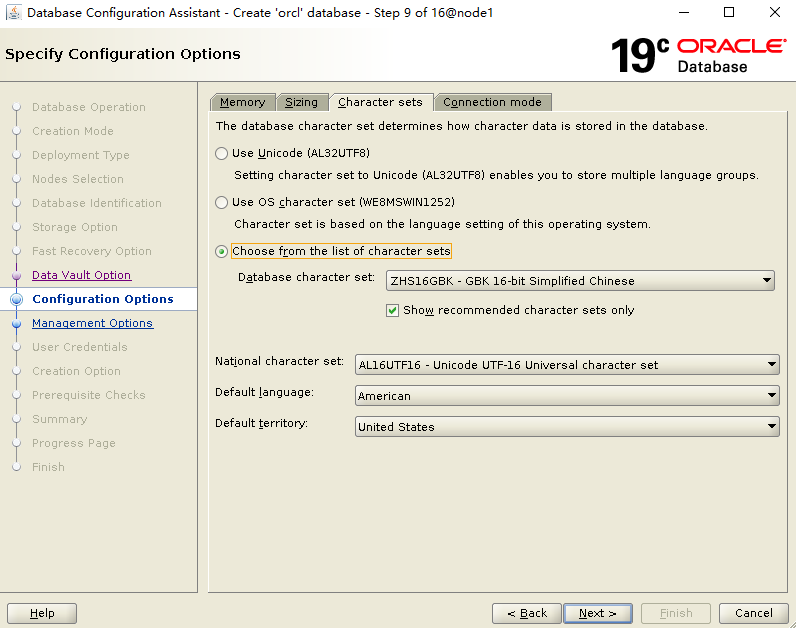This screenshot has height=628, width=796.
Task: Click the Summary step text
Action: (x=60, y=419)
